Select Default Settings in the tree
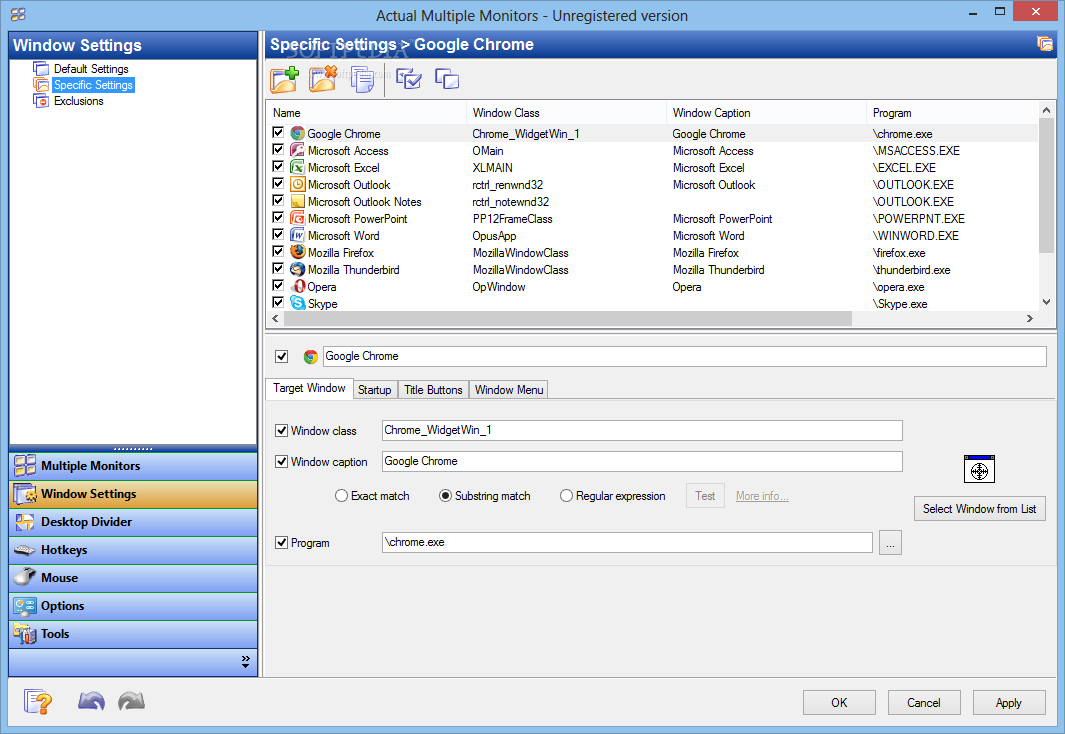Screen dimensions: 1065x734 click(x=91, y=69)
